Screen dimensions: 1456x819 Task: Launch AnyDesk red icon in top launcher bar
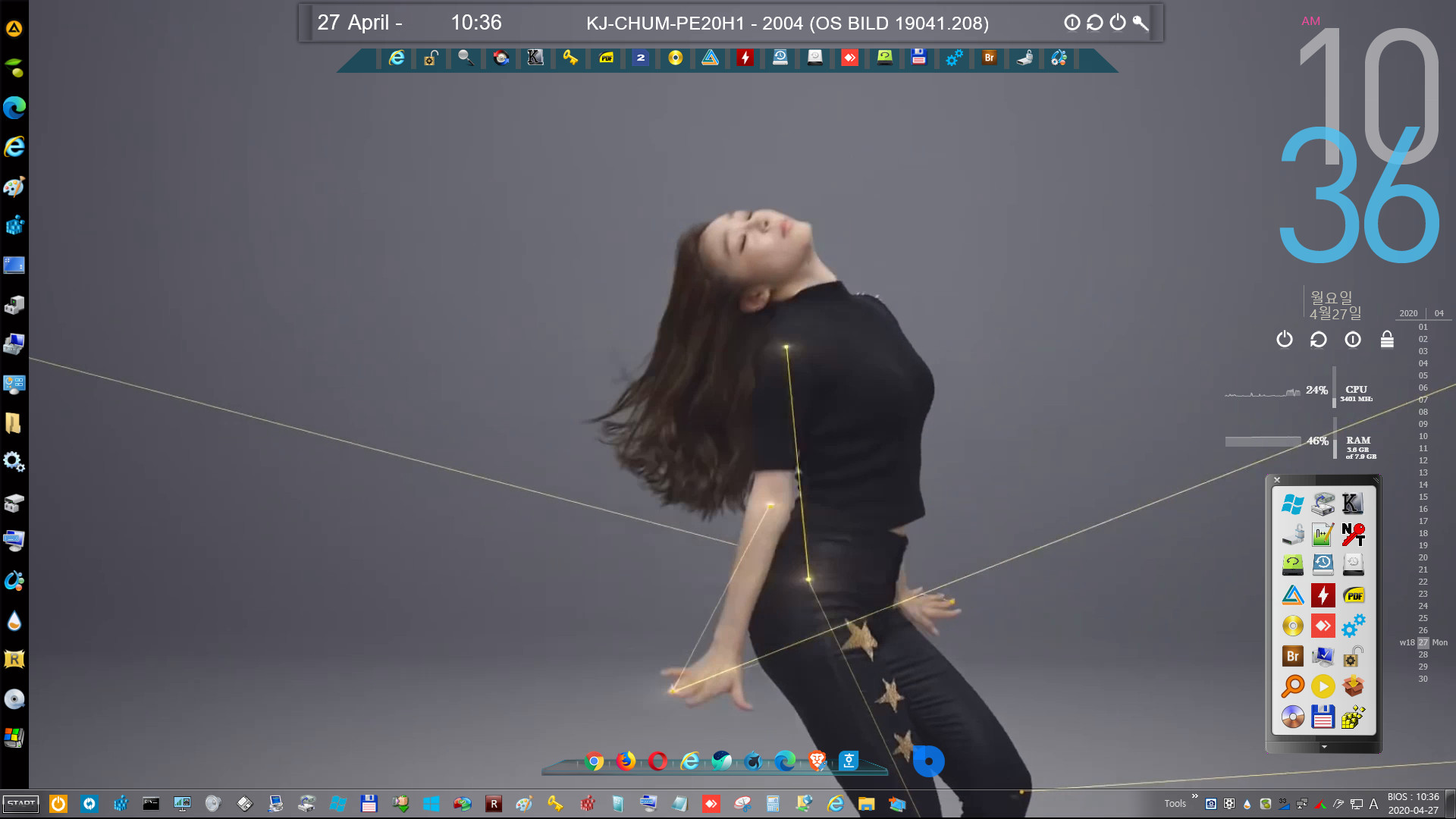849,58
